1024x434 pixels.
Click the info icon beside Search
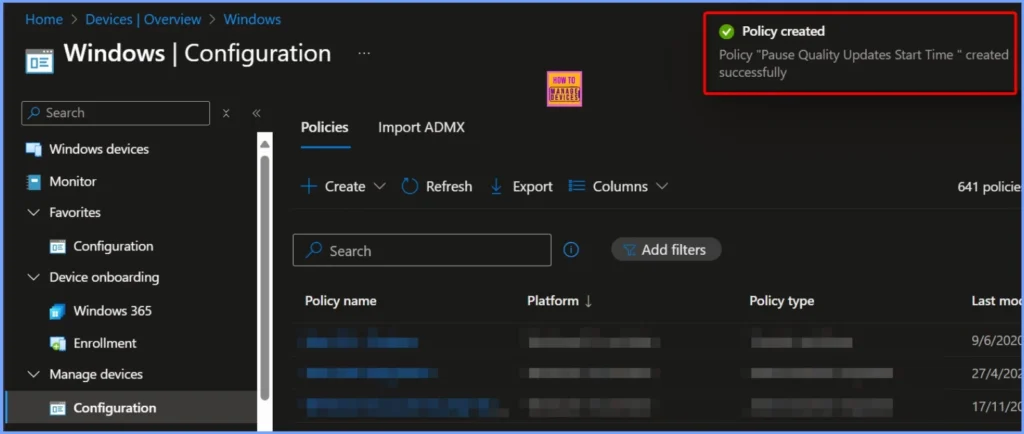click(571, 250)
